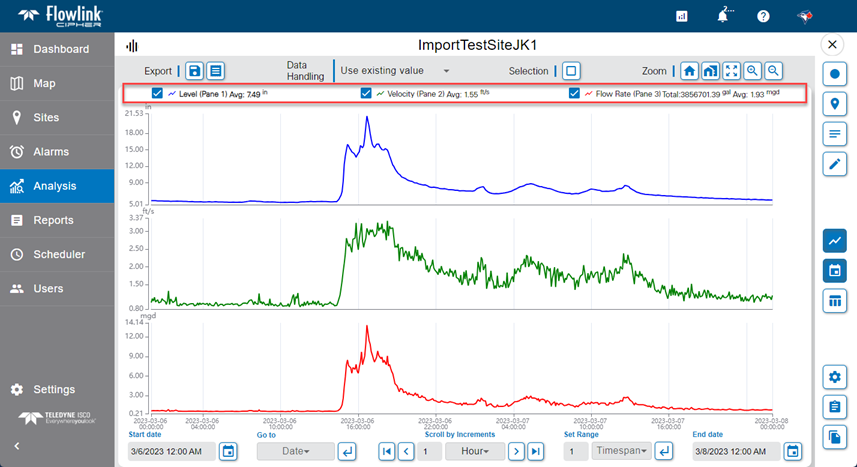Screen dimensions: 857x467
Task: Click the fullscreen zoom icon
Action: [x=732, y=71]
